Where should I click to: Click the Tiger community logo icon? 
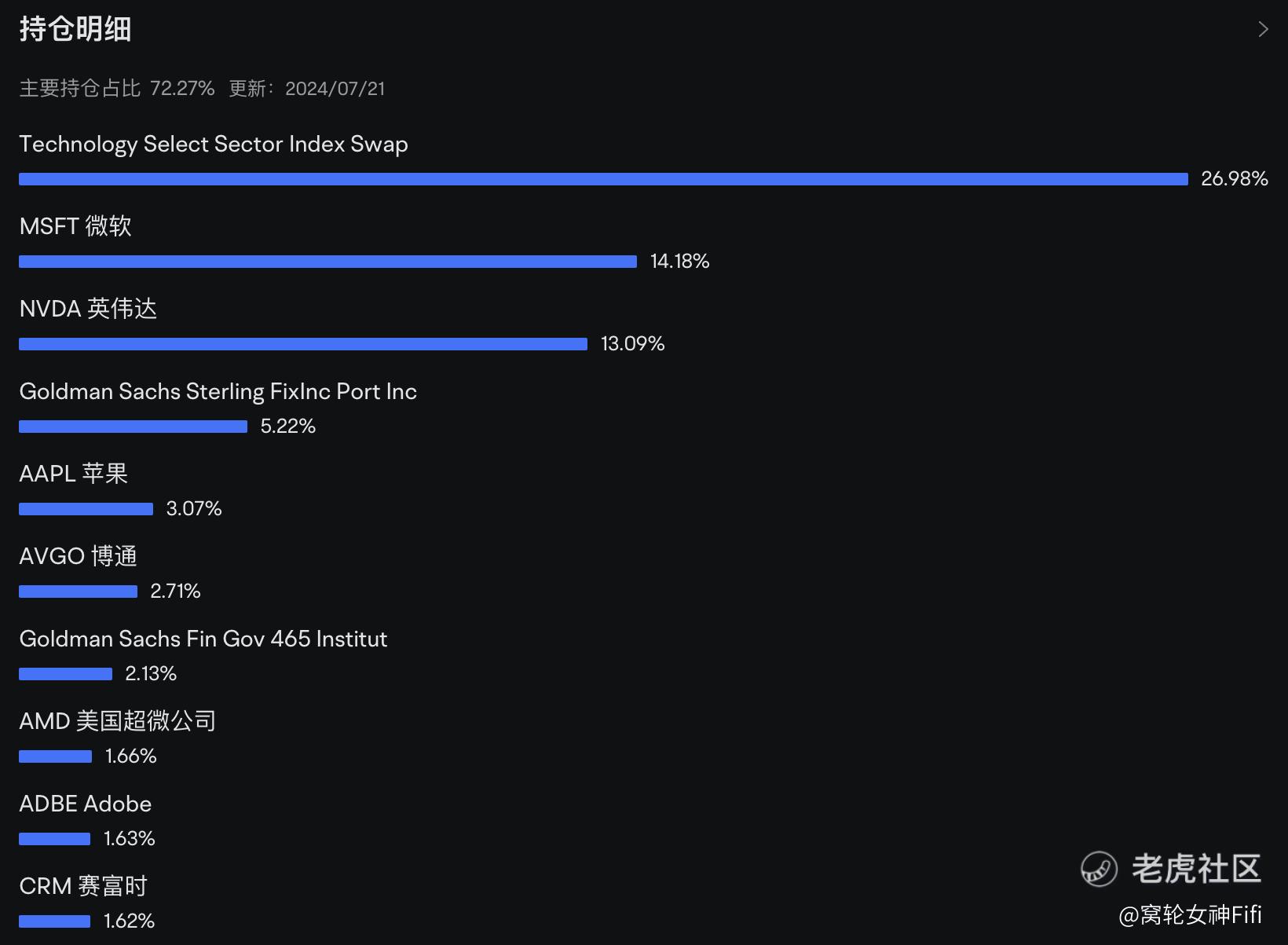[1099, 869]
